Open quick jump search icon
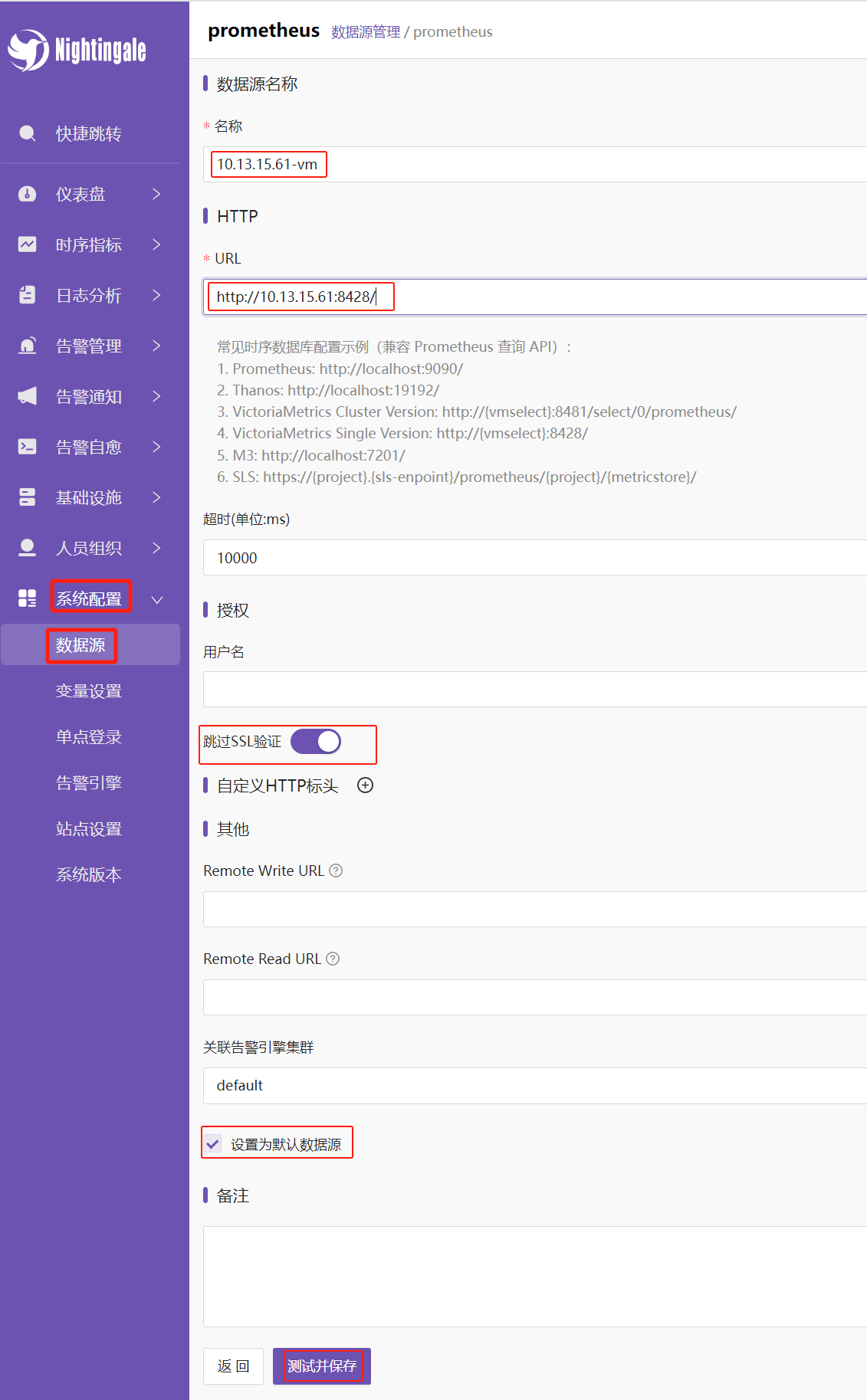867x1400 pixels. point(27,133)
